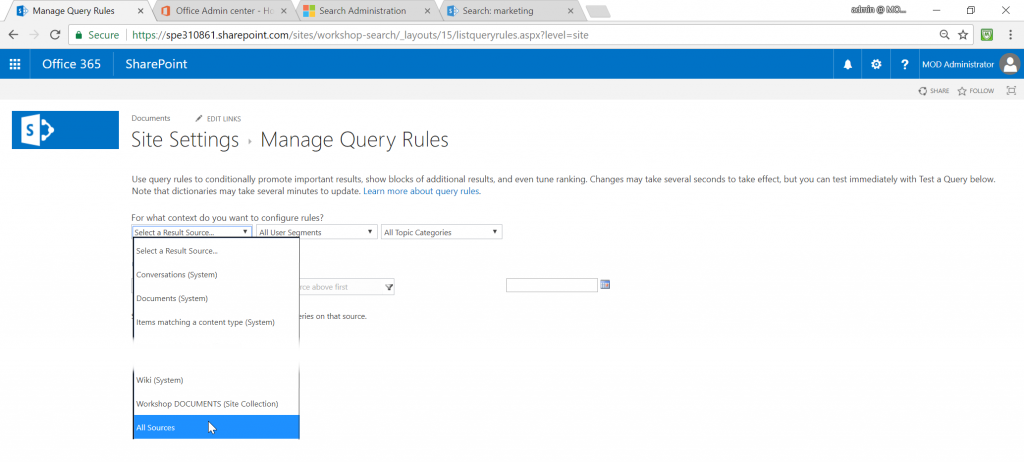Select Workshop DOCUMENTS (Site Collection)
This screenshot has width=1024, height=462.
click(x=216, y=404)
